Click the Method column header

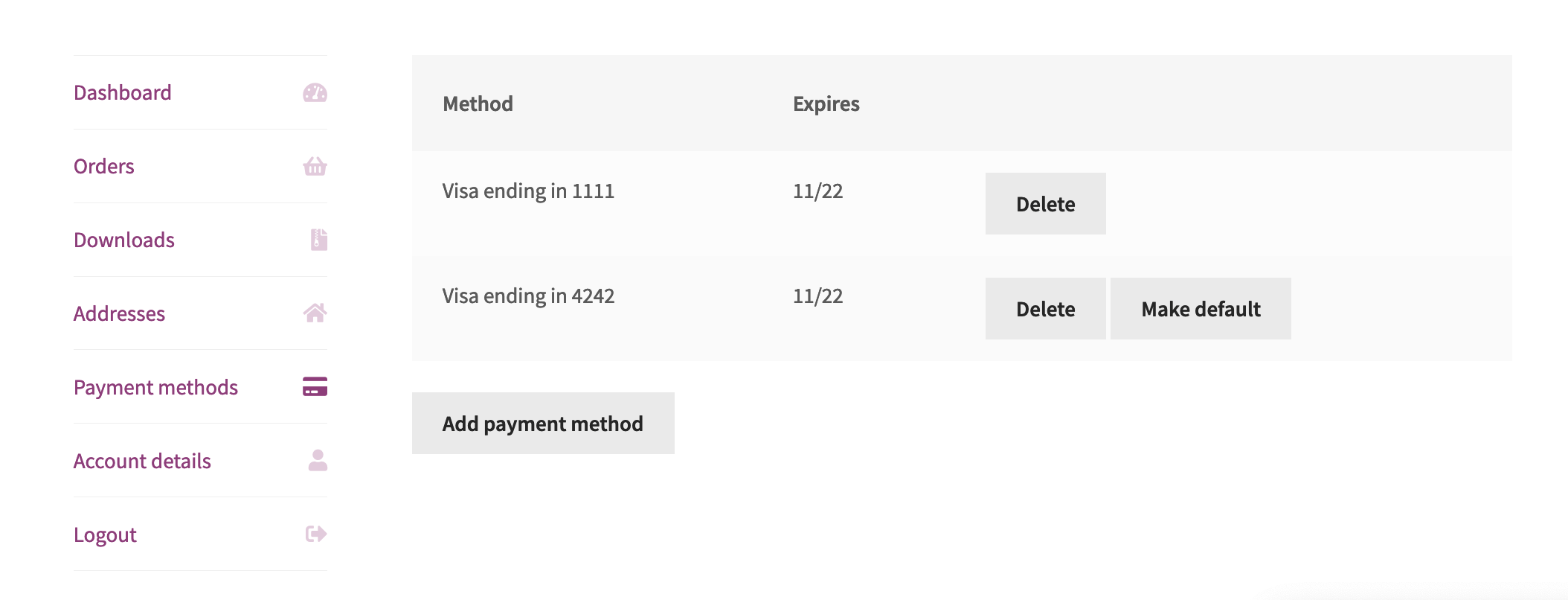click(x=478, y=103)
